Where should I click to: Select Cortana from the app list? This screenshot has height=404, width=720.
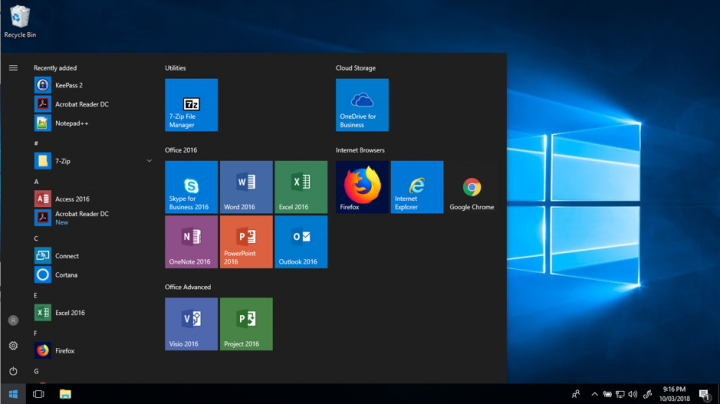[x=66, y=275]
